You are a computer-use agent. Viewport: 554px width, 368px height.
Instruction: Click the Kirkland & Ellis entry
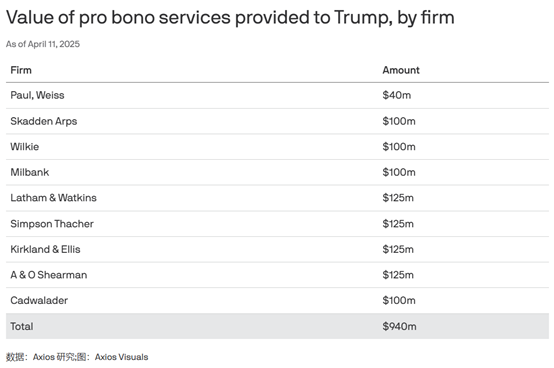pos(45,249)
